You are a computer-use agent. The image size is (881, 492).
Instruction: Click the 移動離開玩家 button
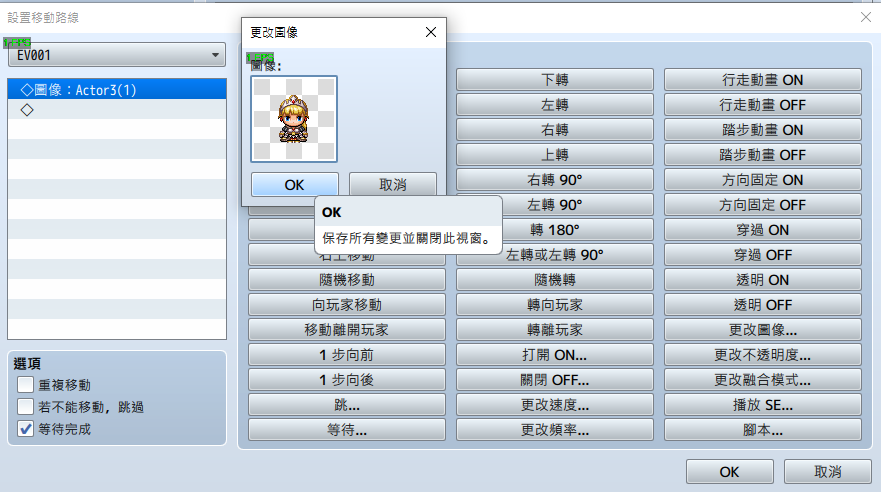click(347, 330)
